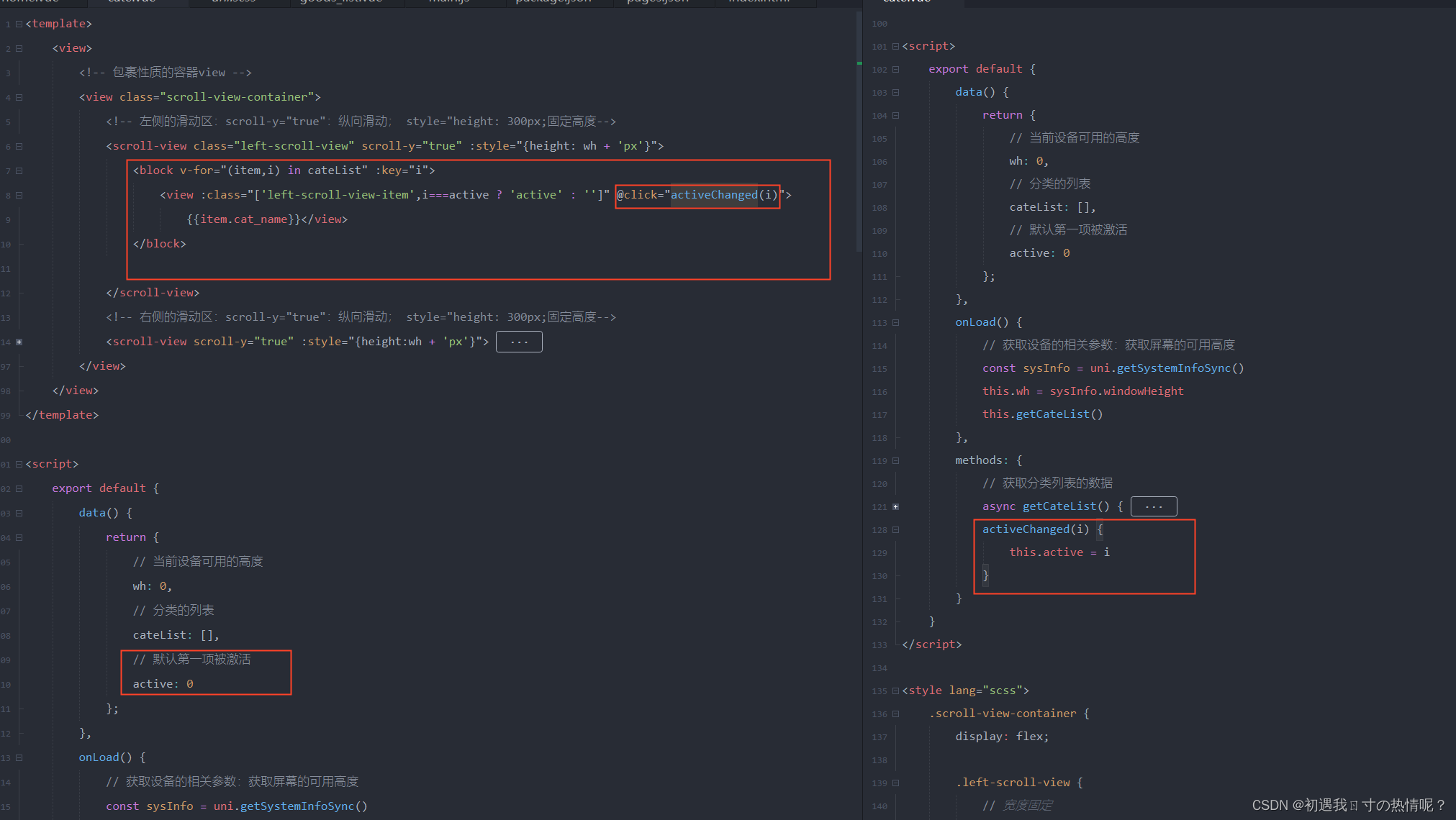Viewport: 1456px width, 820px height.
Task: Fold the scroll-view-container view on line 4
Action: (19, 98)
